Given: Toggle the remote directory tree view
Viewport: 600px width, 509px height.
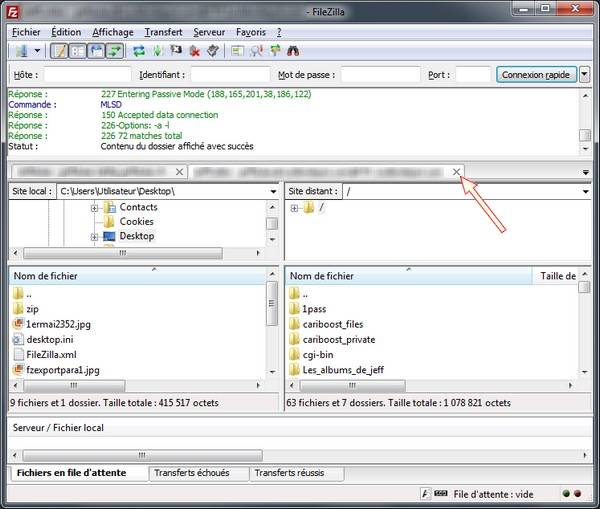Looking at the screenshot, I should [96, 51].
